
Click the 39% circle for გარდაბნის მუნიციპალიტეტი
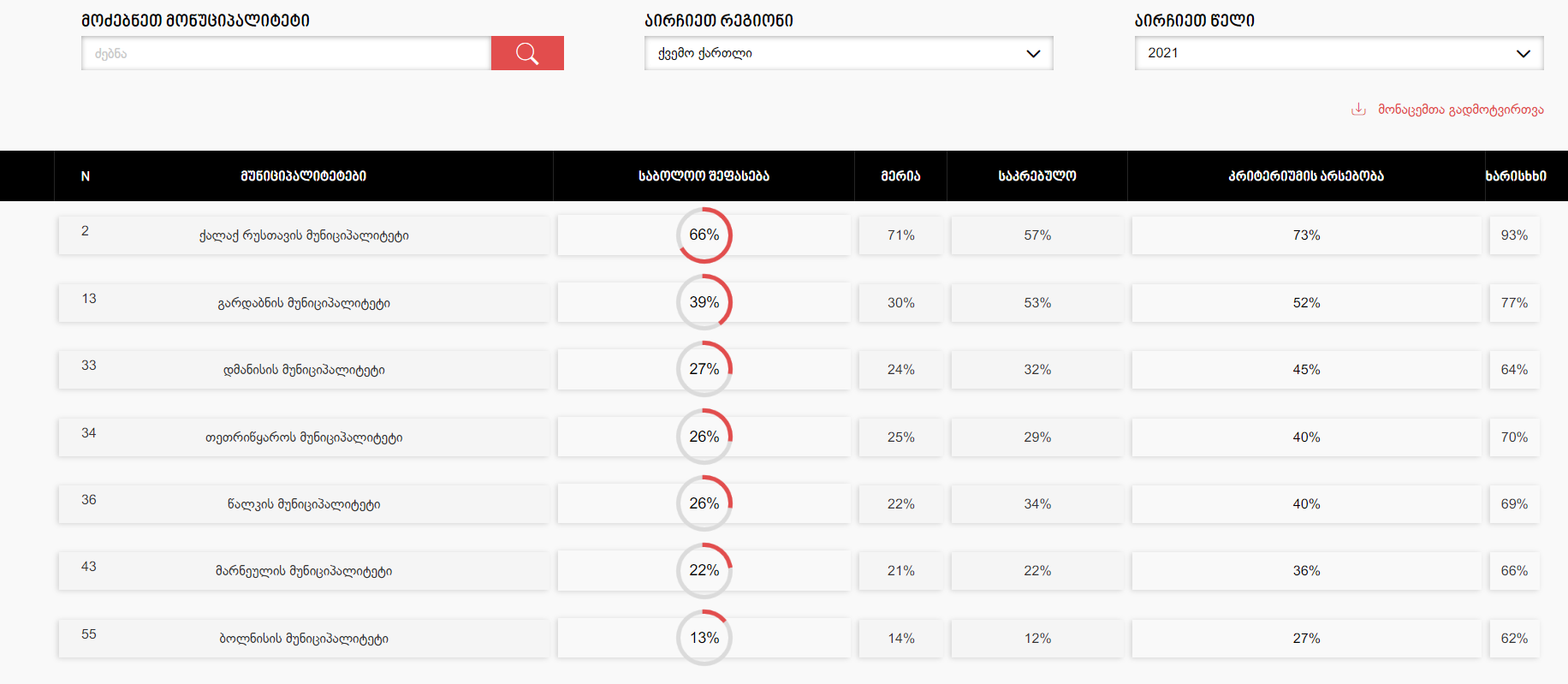click(x=704, y=302)
